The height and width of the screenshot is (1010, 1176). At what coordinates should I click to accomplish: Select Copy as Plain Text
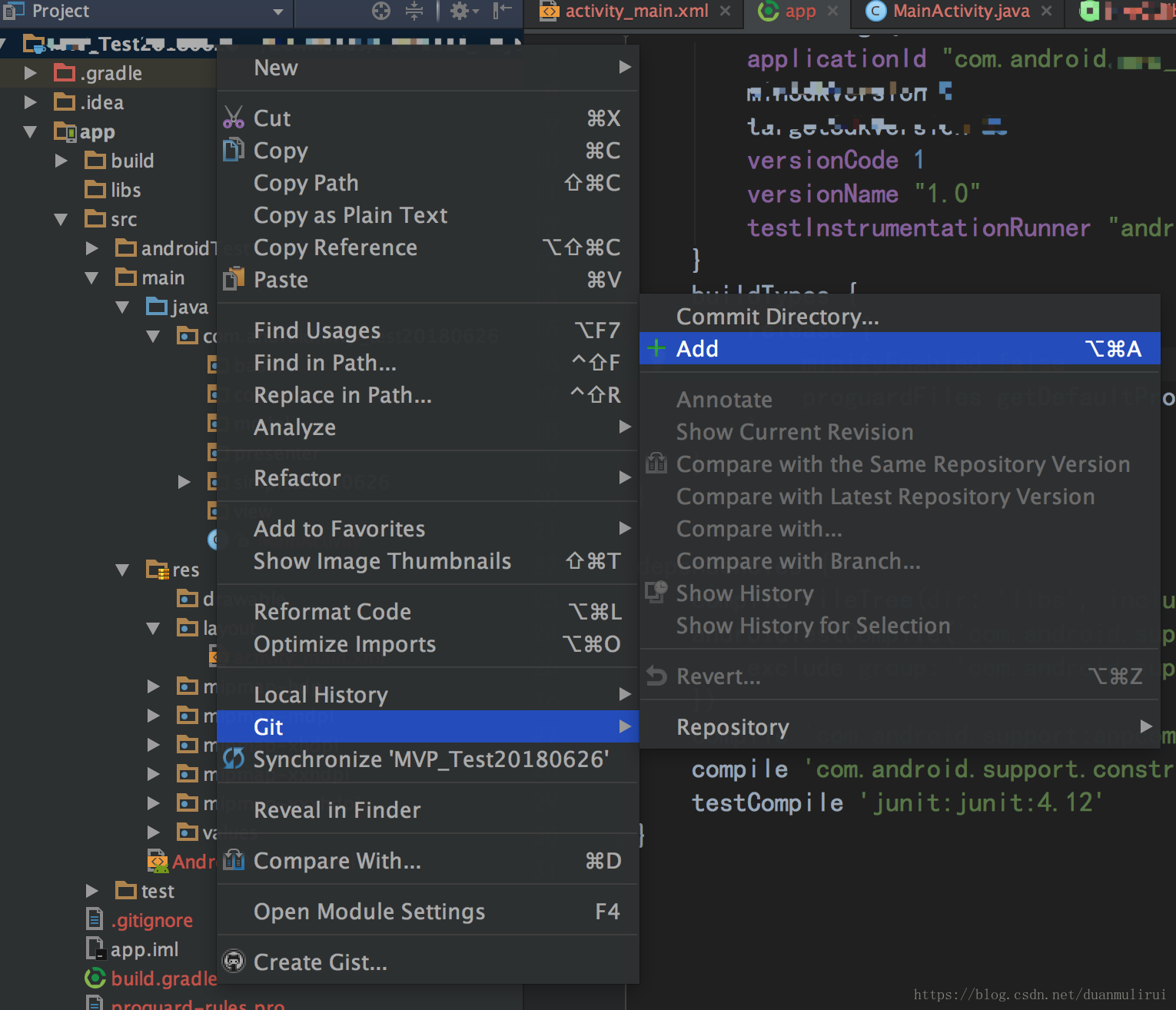[x=428, y=215]
